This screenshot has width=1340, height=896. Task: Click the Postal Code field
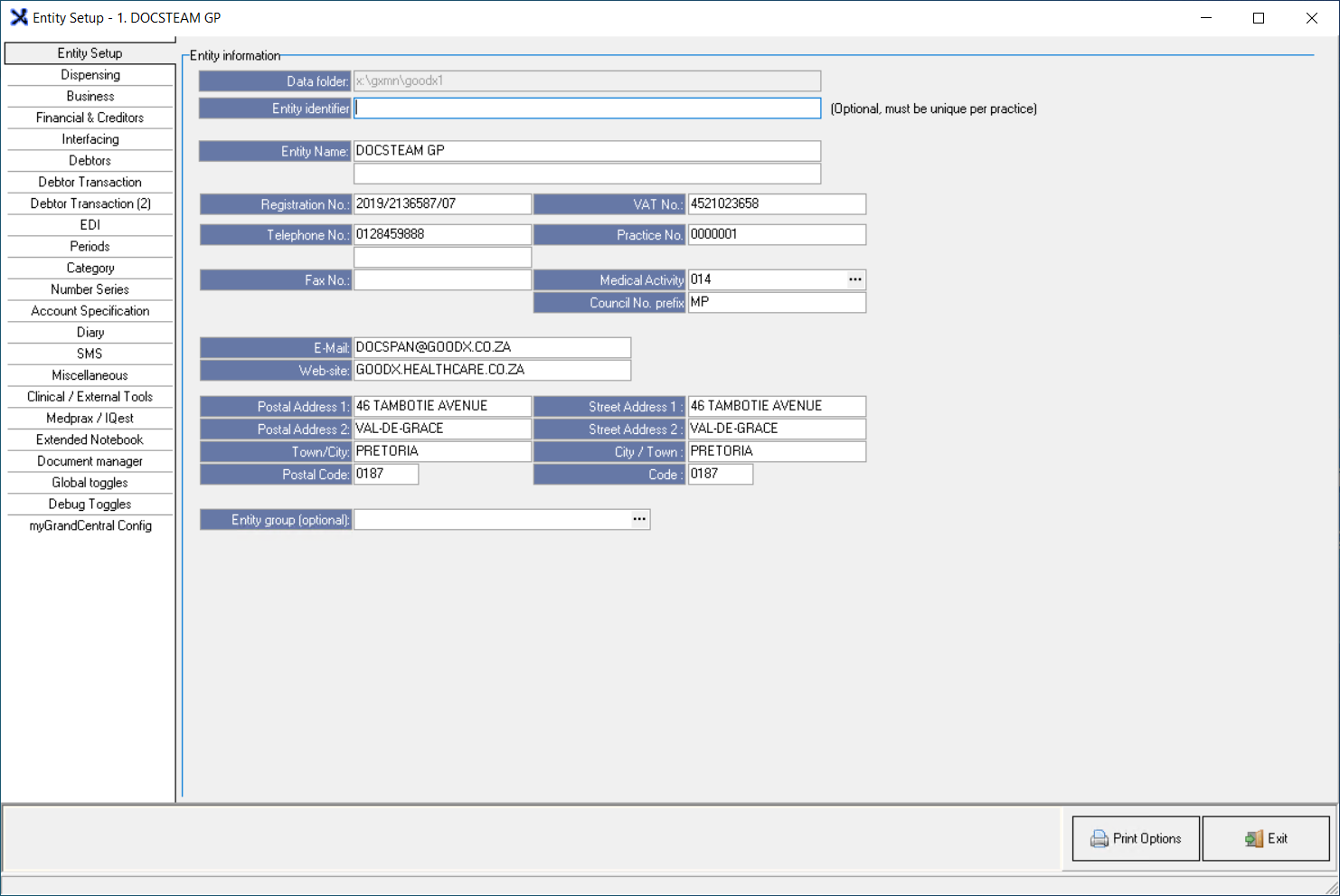tap(386, 474)
